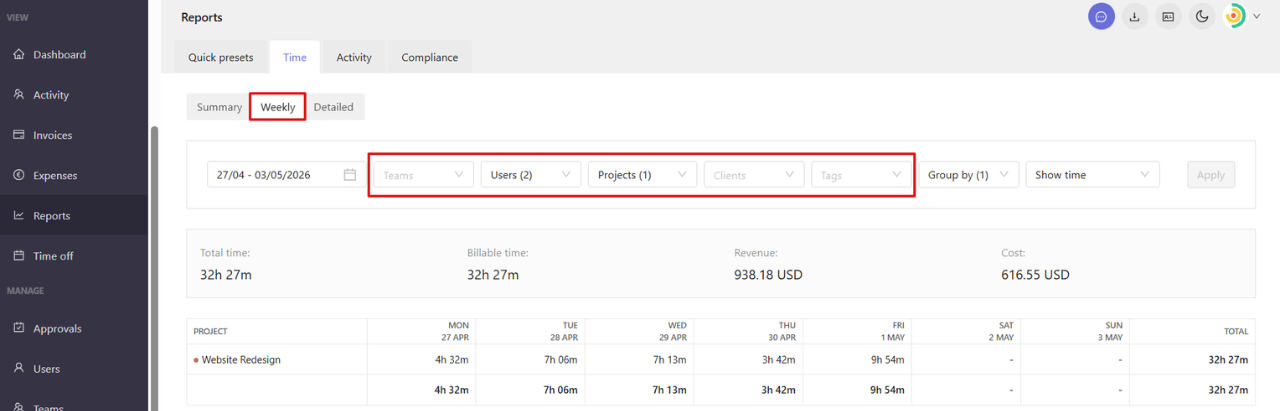
Task: Expand the Users (2) filter dropdown
Action: (x=531, y=175)
